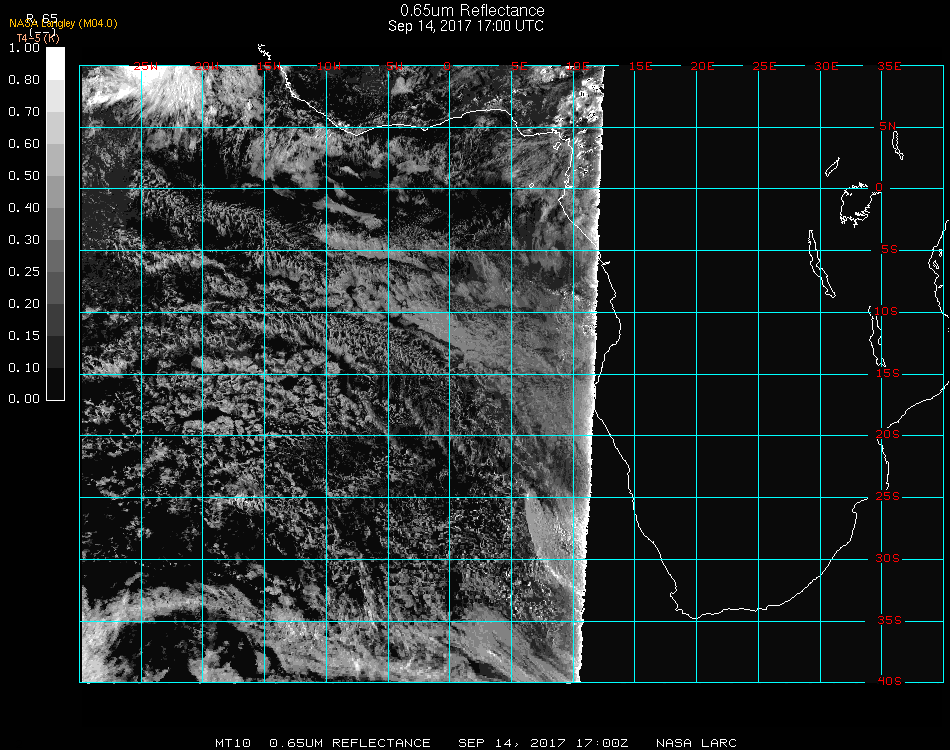Click the 40S latitude label
950x750 pixels.
pos(889,682)
